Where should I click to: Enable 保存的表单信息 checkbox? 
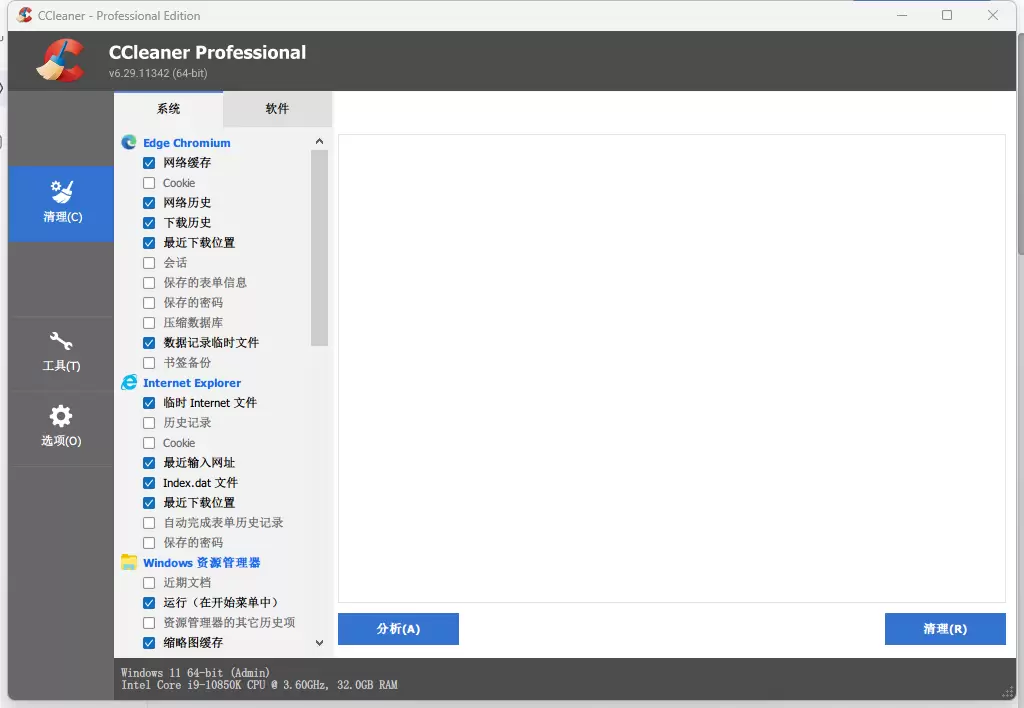click(x=149, y=283)
